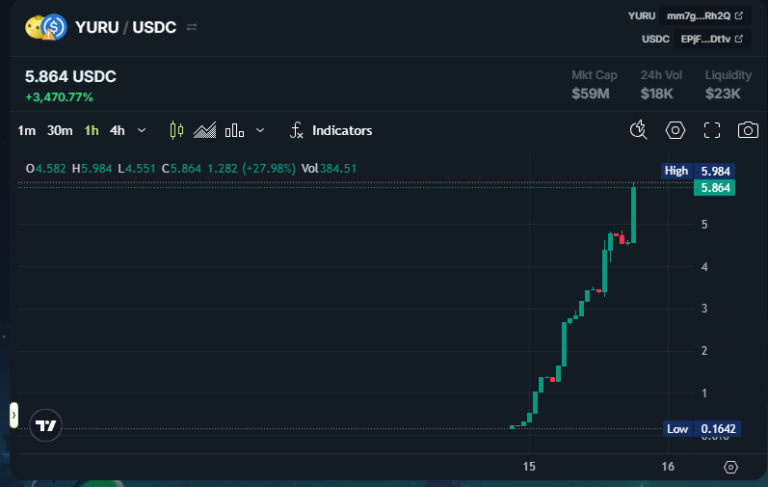
Task: Expand the chart style dropdown arrow
Action: 260,130
